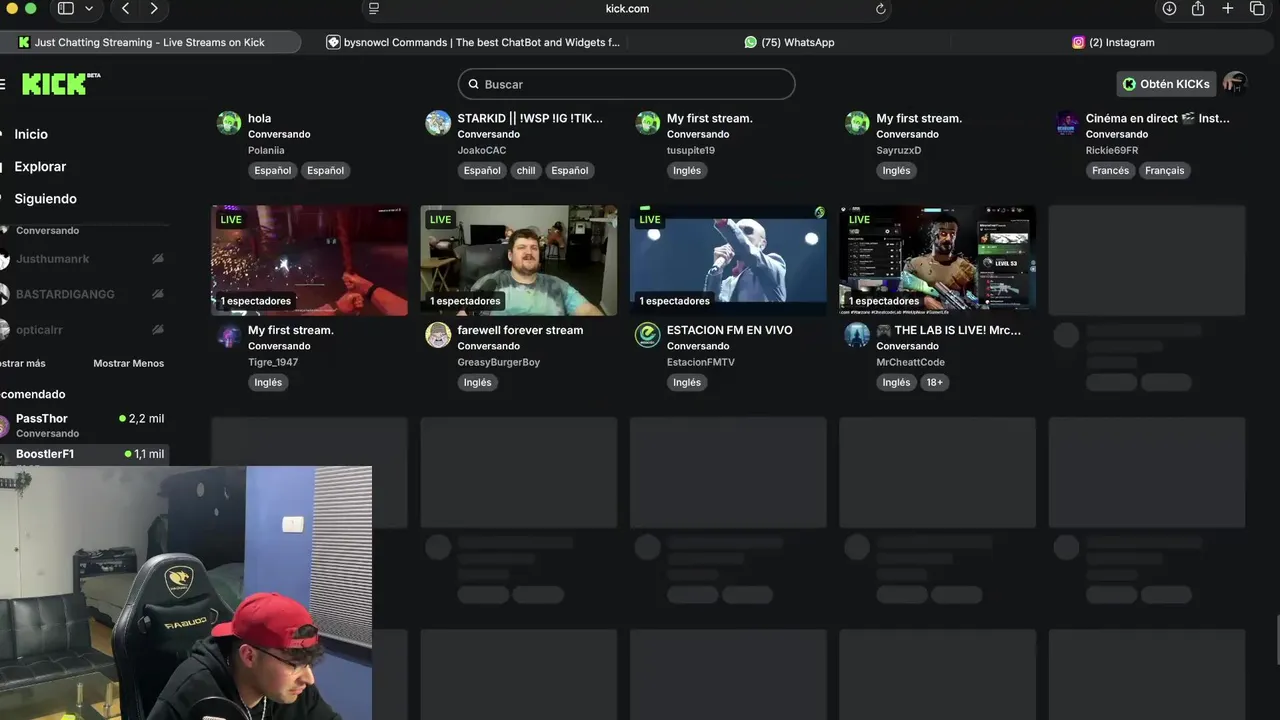Open the ESTACION FM EN VIVO thumbnail
Image resolution: width=1280 pixels, height=720 pixels.
(x=728, y=260)
